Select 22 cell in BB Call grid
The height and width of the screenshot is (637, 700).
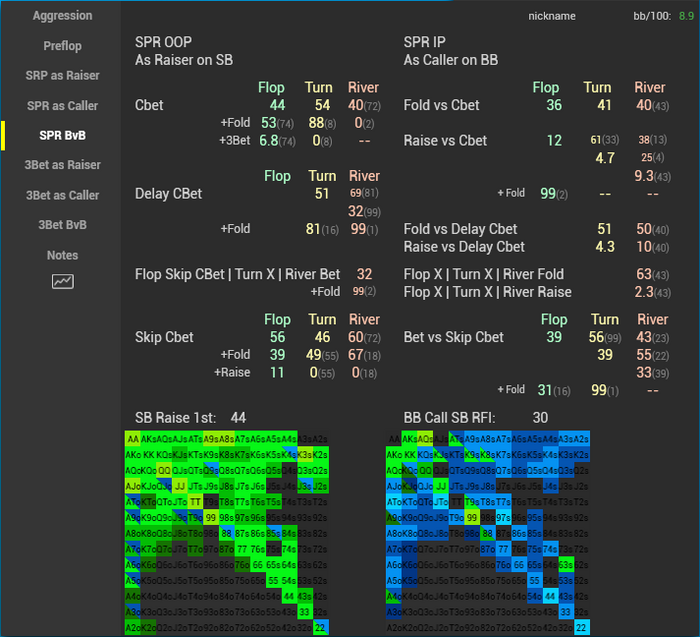pyautogui.click(x=582, y=627)
